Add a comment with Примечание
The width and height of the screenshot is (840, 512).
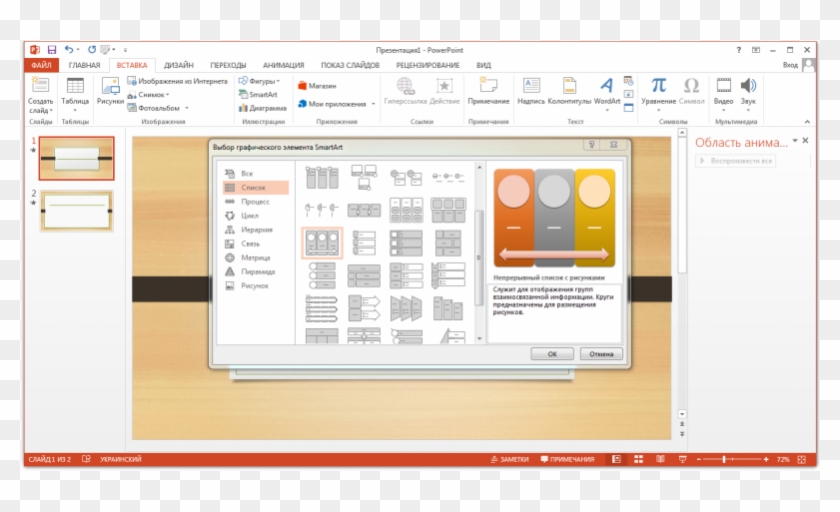(488, 91)
